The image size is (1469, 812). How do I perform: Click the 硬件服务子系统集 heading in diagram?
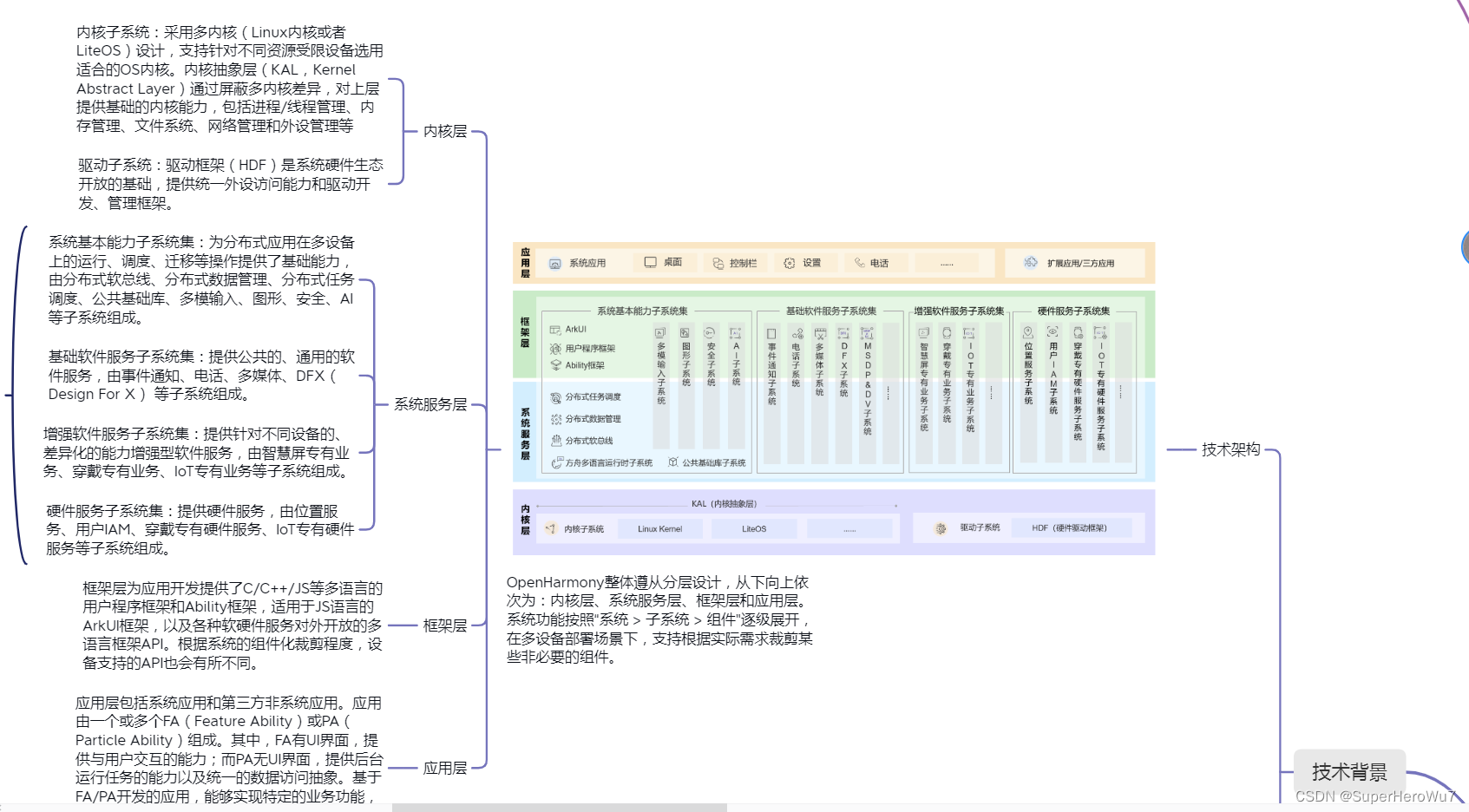1073,311
